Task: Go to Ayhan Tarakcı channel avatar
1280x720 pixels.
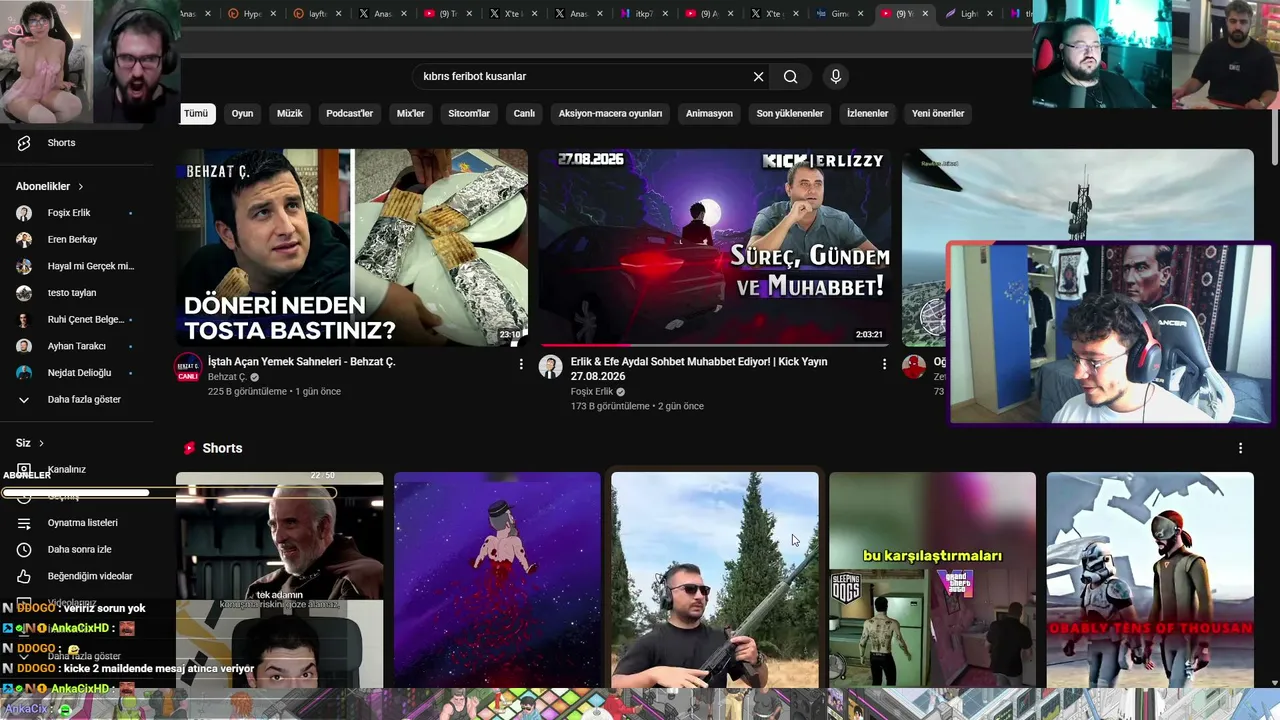Action: pyautogui.click(x=24, y=346)
